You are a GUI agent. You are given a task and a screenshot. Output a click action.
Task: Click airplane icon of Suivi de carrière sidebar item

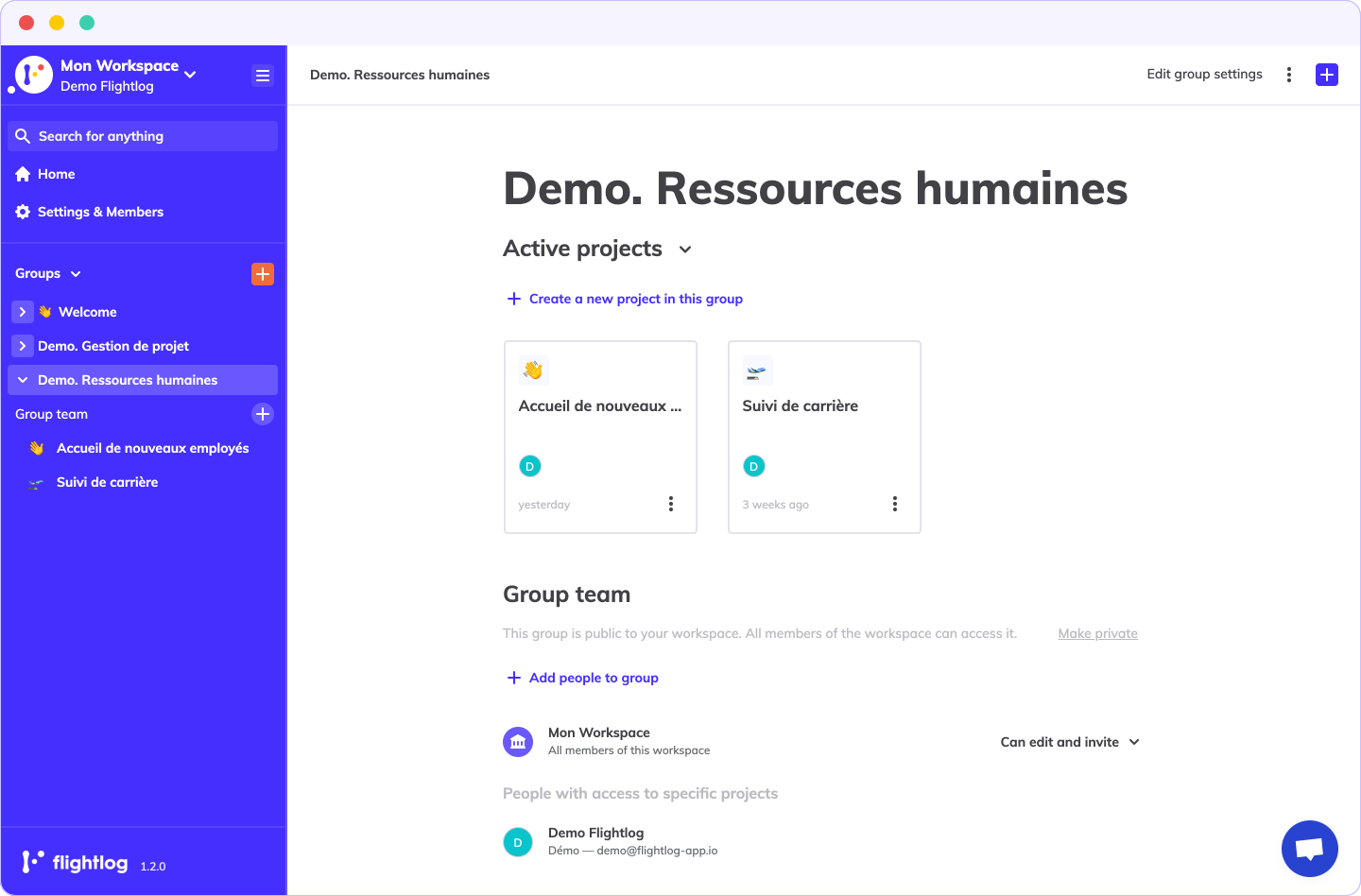[36, 483]
